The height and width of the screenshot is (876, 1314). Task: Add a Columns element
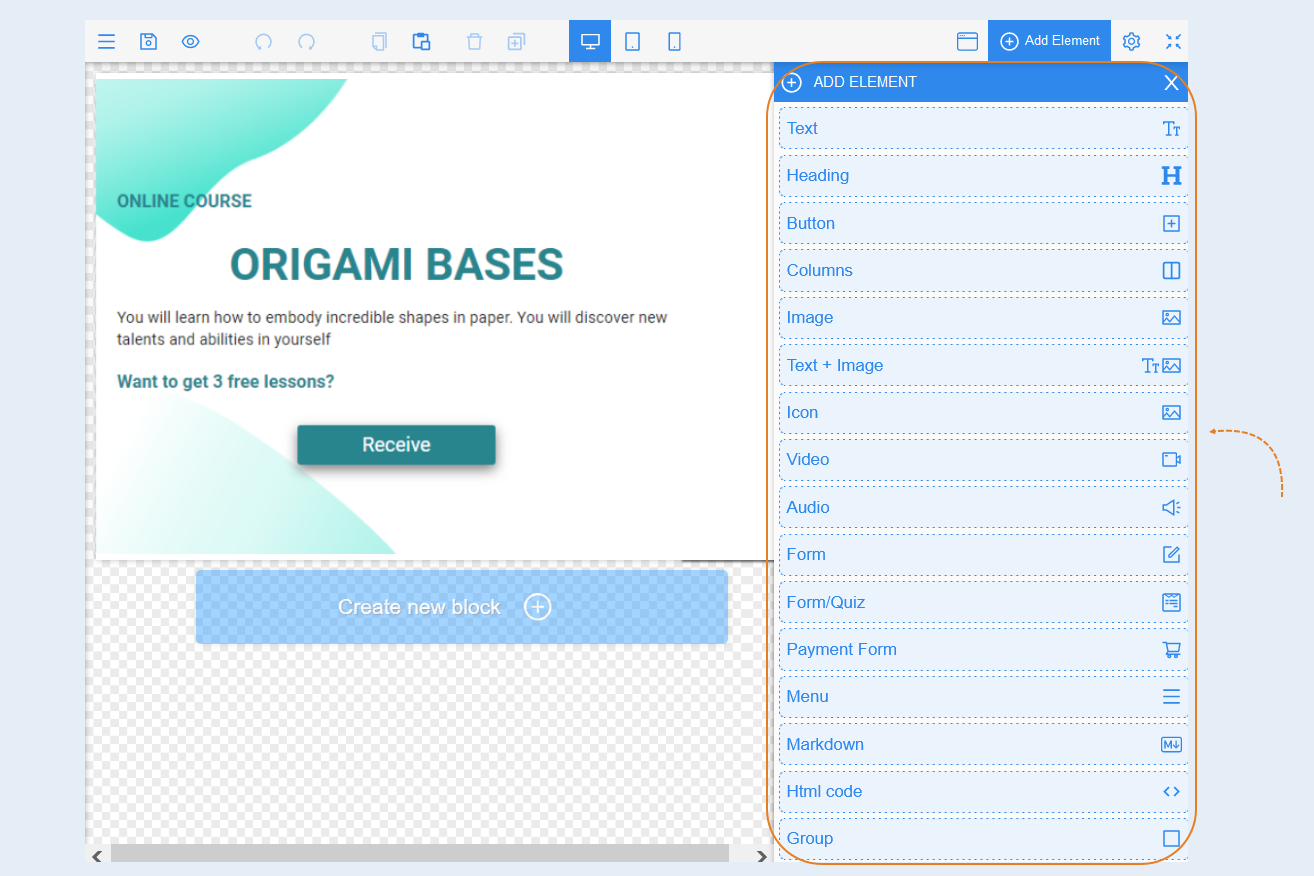click(x=983, y=270)
